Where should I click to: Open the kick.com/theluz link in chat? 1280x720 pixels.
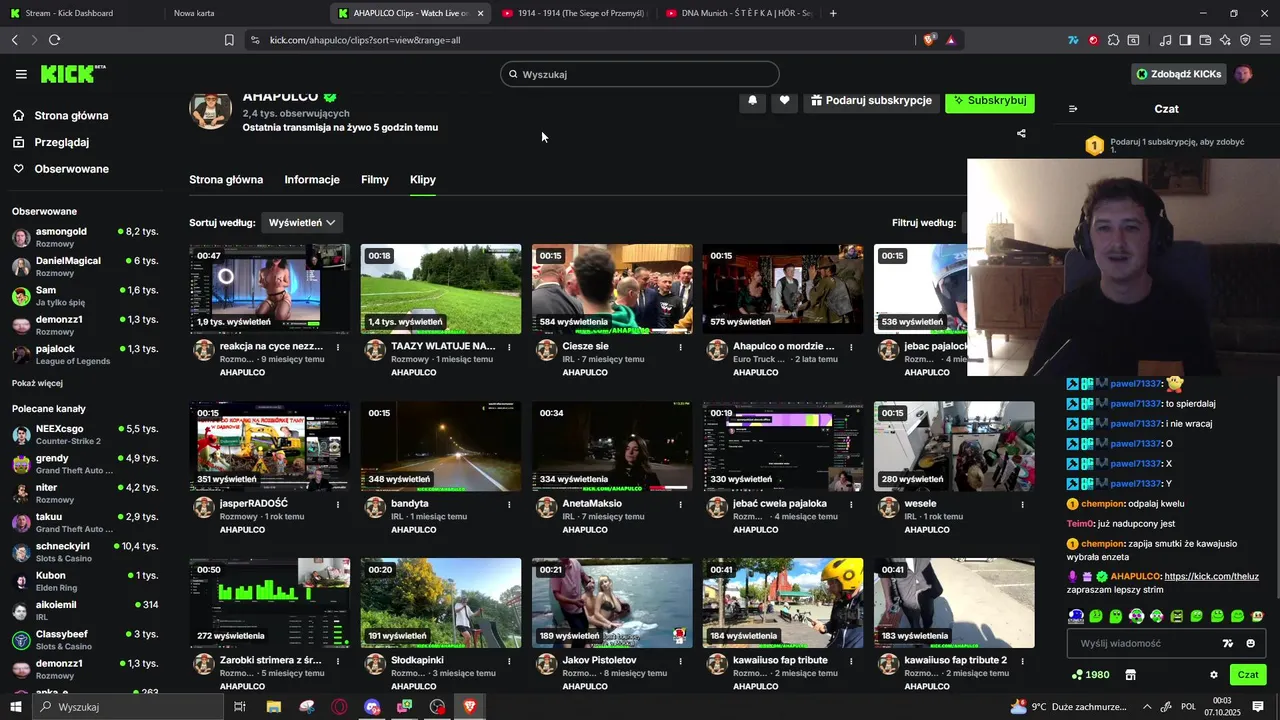pos(1211,576)
